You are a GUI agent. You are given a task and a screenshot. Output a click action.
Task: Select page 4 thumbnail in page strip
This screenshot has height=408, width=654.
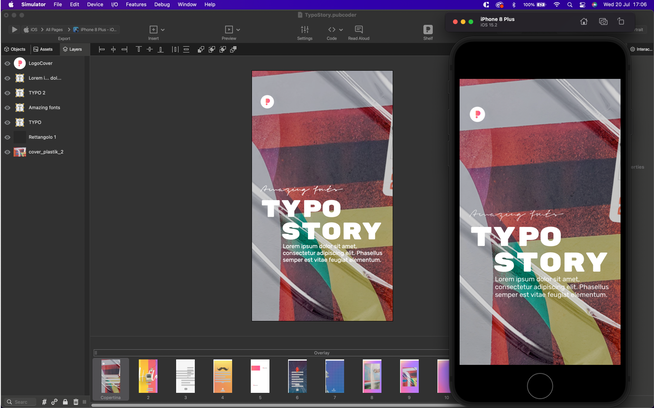[x=222, y=376]
